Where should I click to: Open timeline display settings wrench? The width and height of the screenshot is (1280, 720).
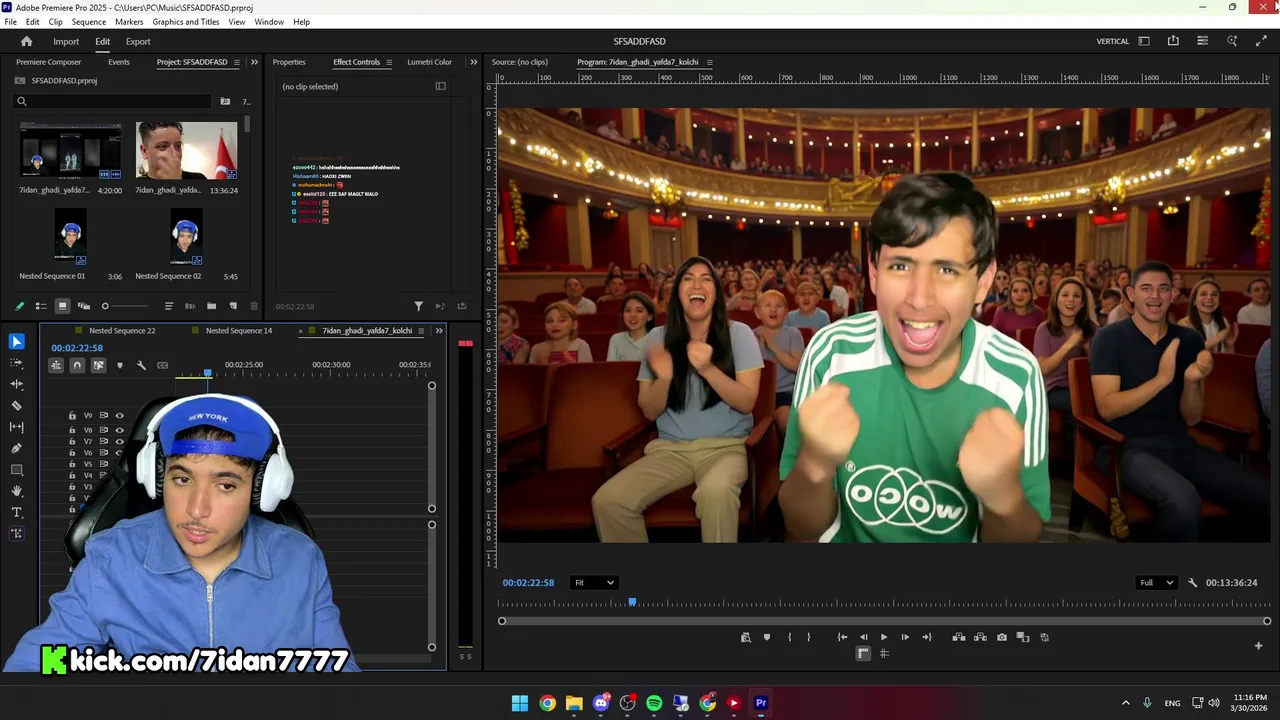(141, 365)
